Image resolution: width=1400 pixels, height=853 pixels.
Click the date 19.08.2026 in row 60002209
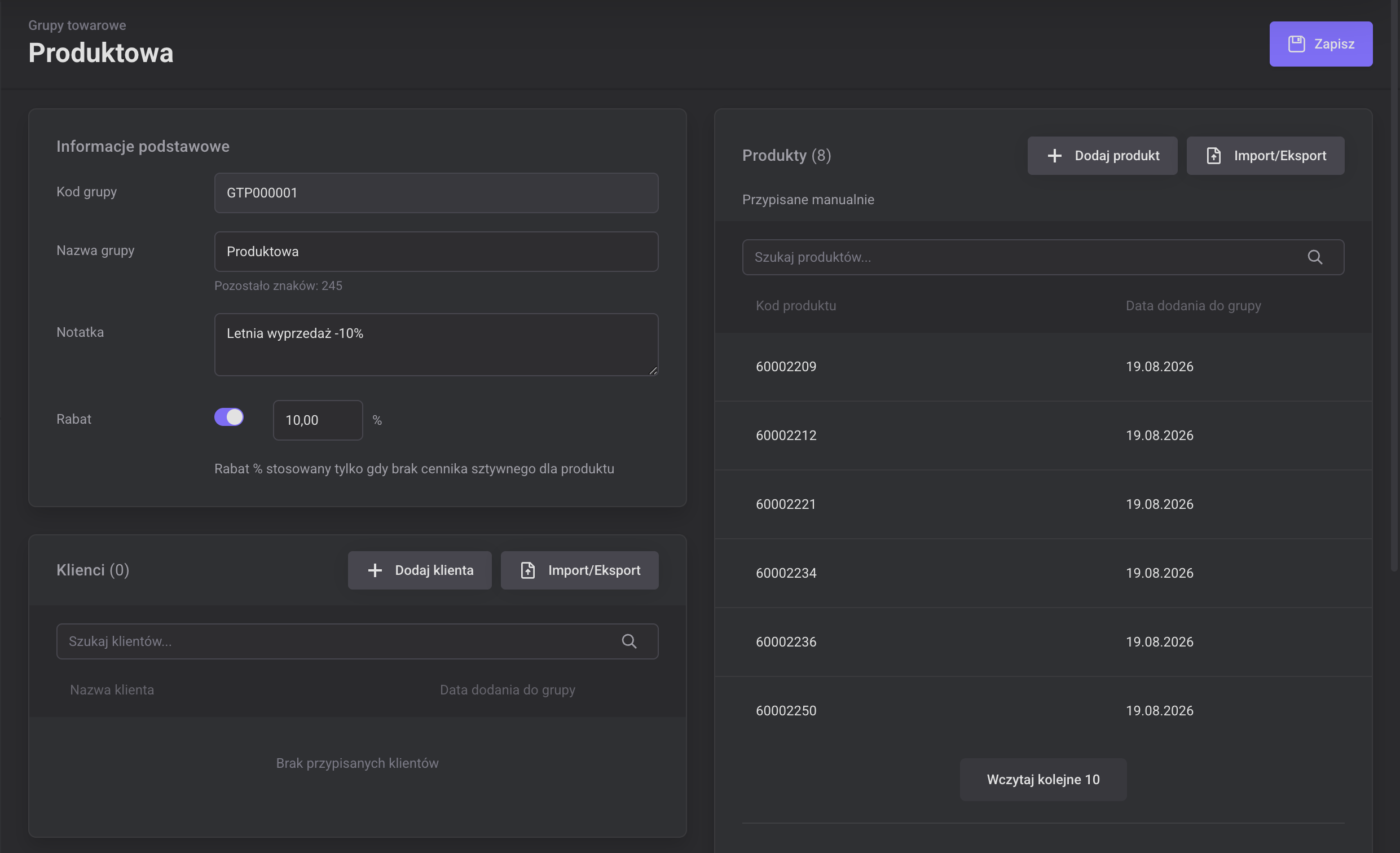pos(1159,367)
